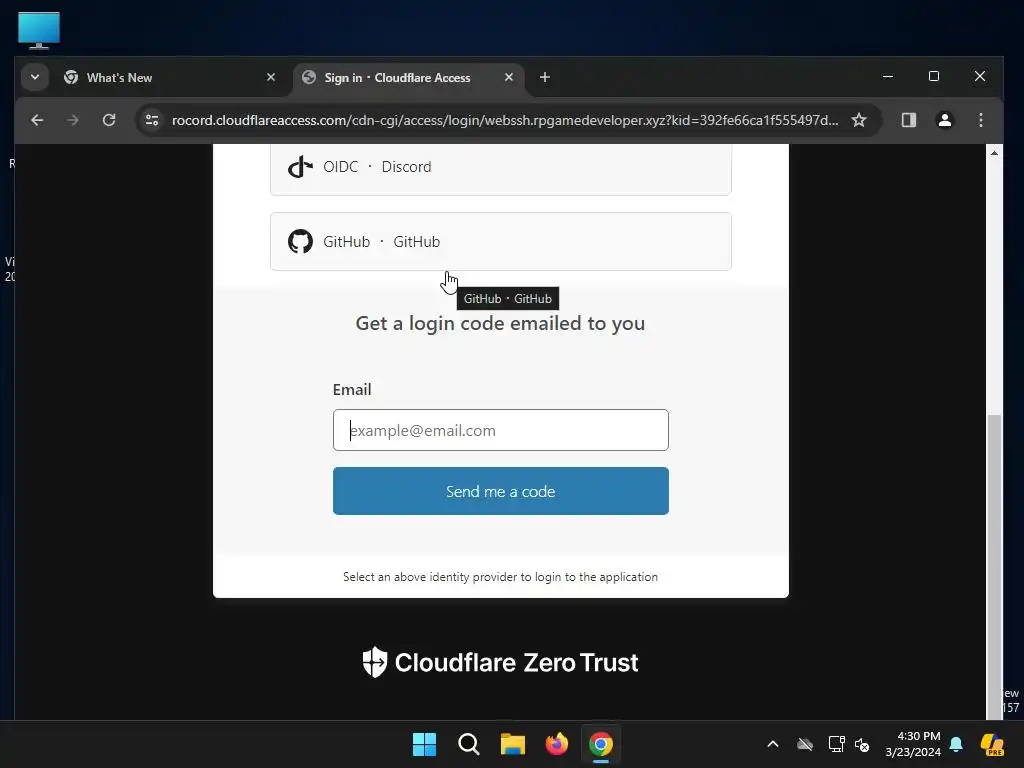Maximize the Chrome window

pyautogui.click(x=934, y=76)
